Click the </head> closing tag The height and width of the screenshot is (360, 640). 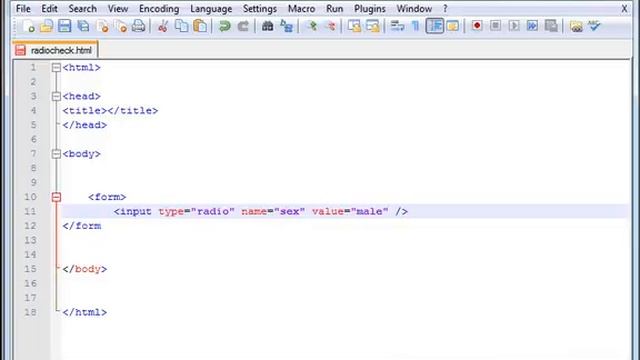point(84,125)
